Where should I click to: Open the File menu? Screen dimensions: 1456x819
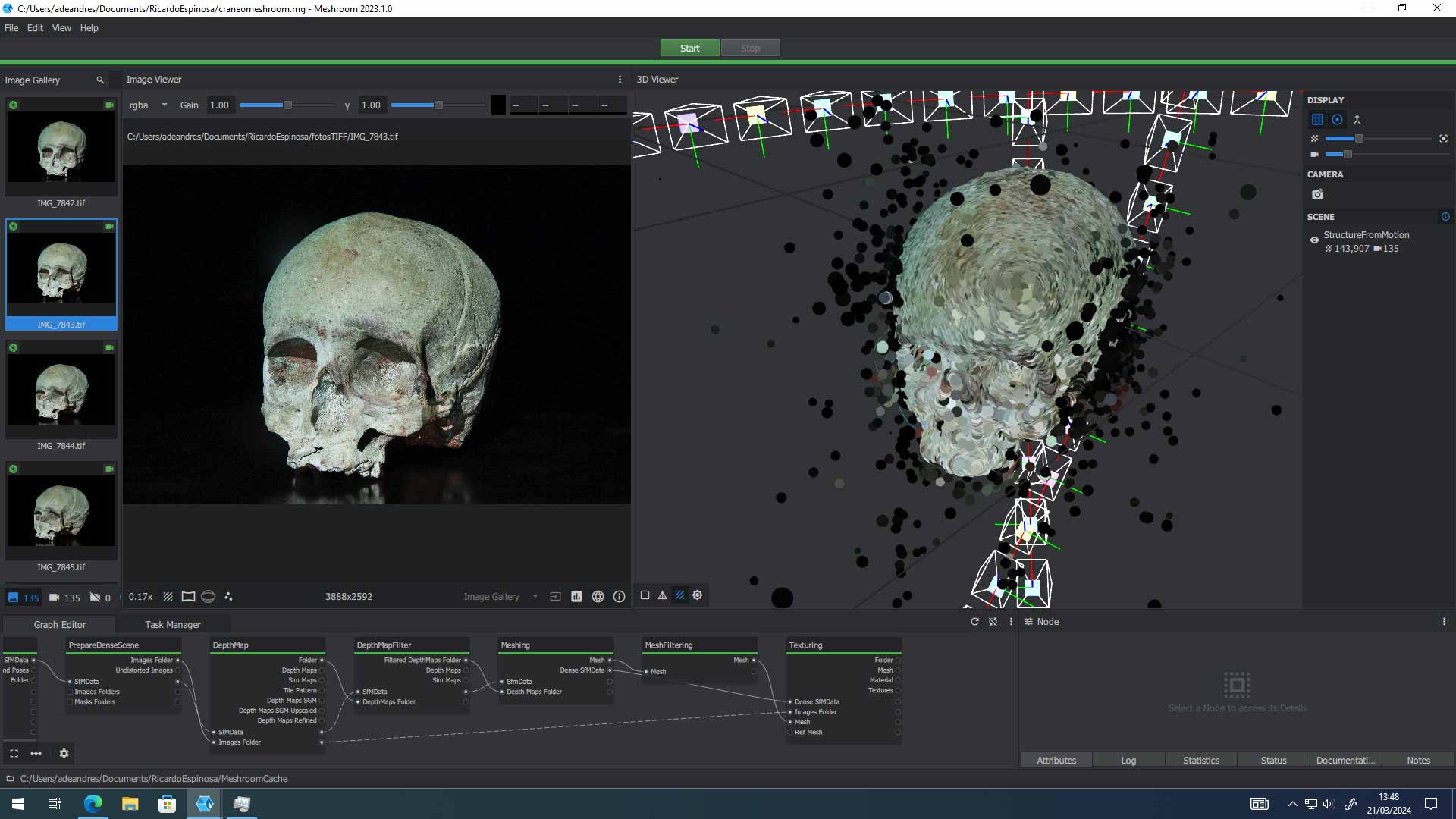[x=11, y=28]
